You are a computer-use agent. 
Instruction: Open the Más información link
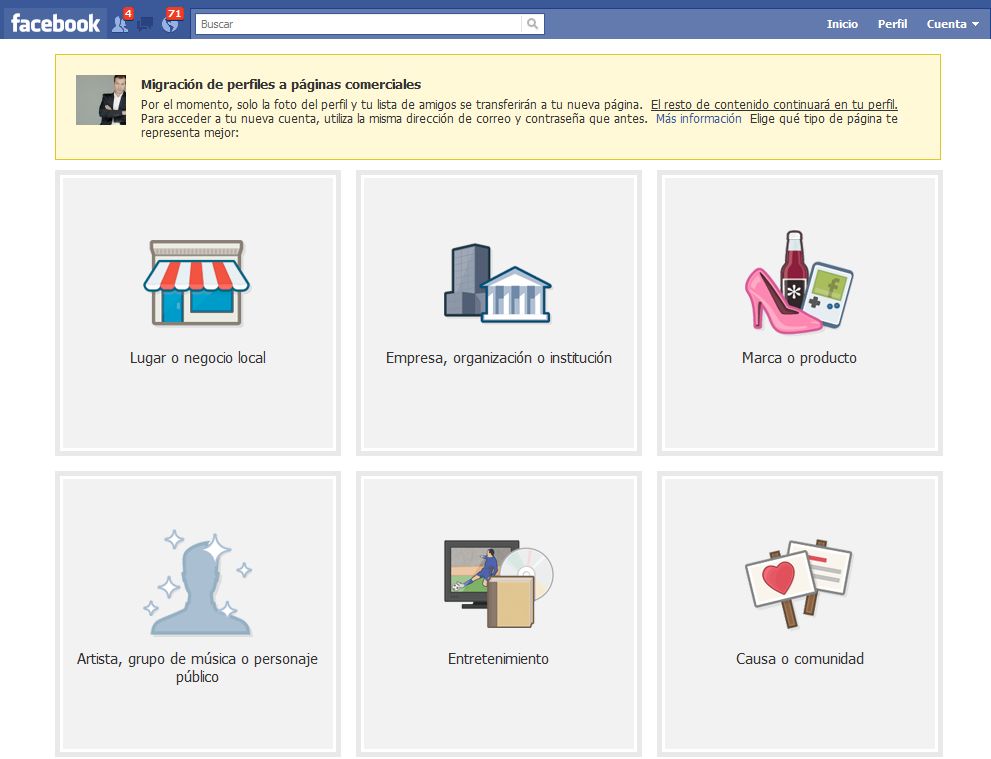pyautogui.click(x=698, y=119)
